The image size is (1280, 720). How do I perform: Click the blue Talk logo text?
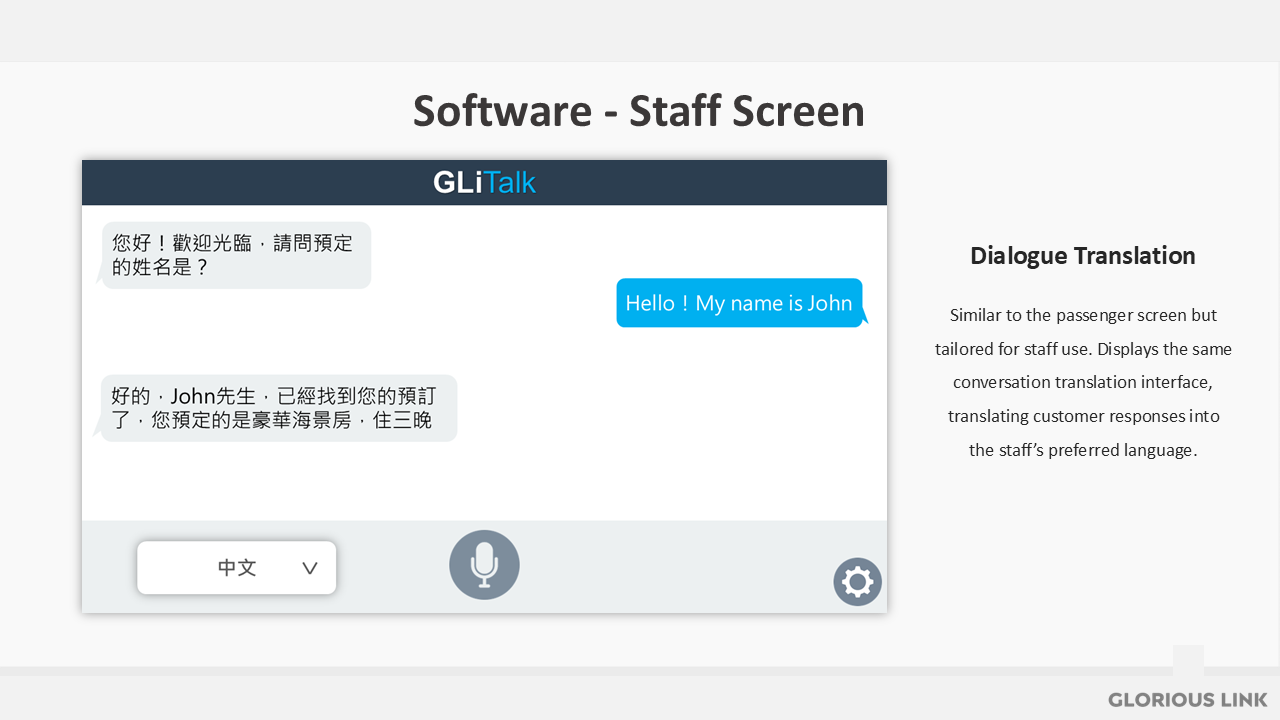[x=510, y=183]
